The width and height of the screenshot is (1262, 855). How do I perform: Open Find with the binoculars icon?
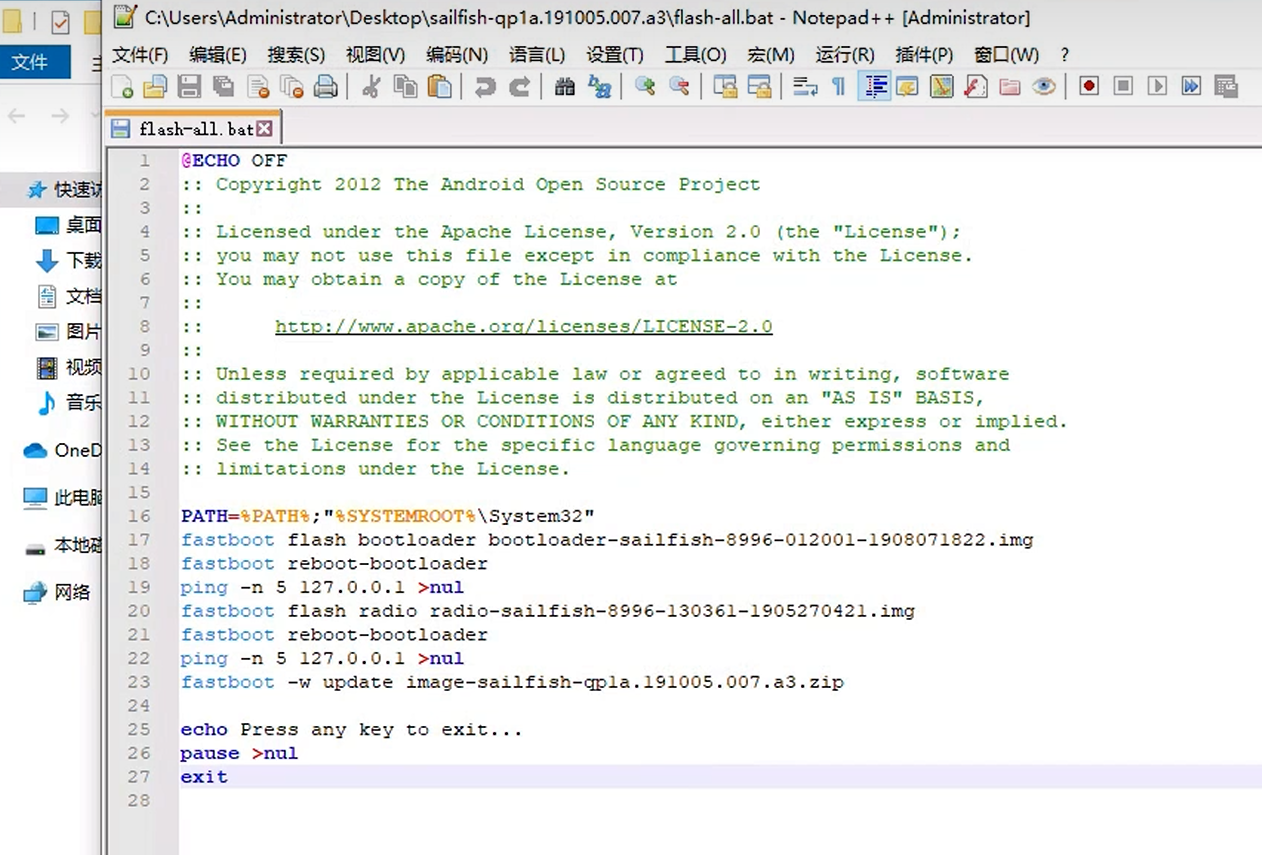565,87
